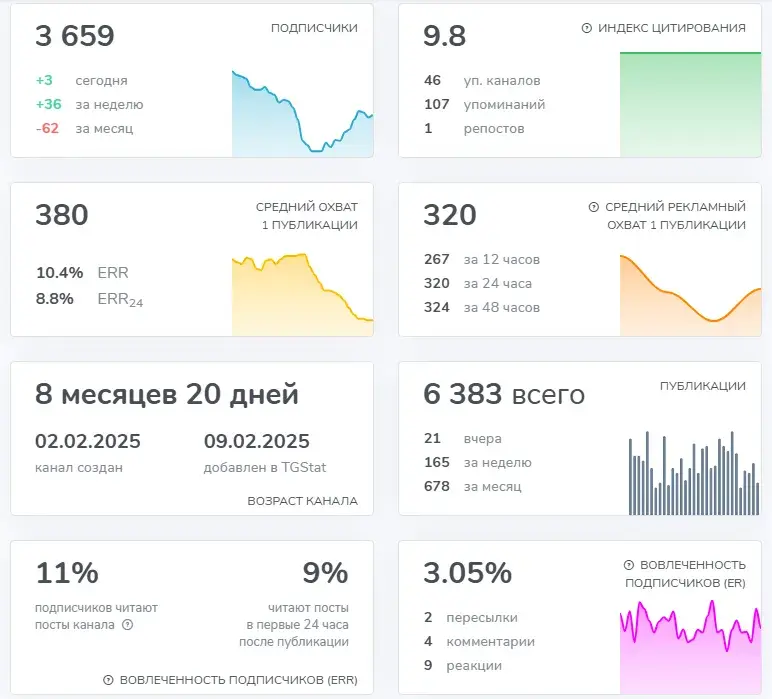
Task: Open ВОВЛЕЧЕННОСТЬ ПОДПИСЧИКОВ (ER) title
Action: 685,573
